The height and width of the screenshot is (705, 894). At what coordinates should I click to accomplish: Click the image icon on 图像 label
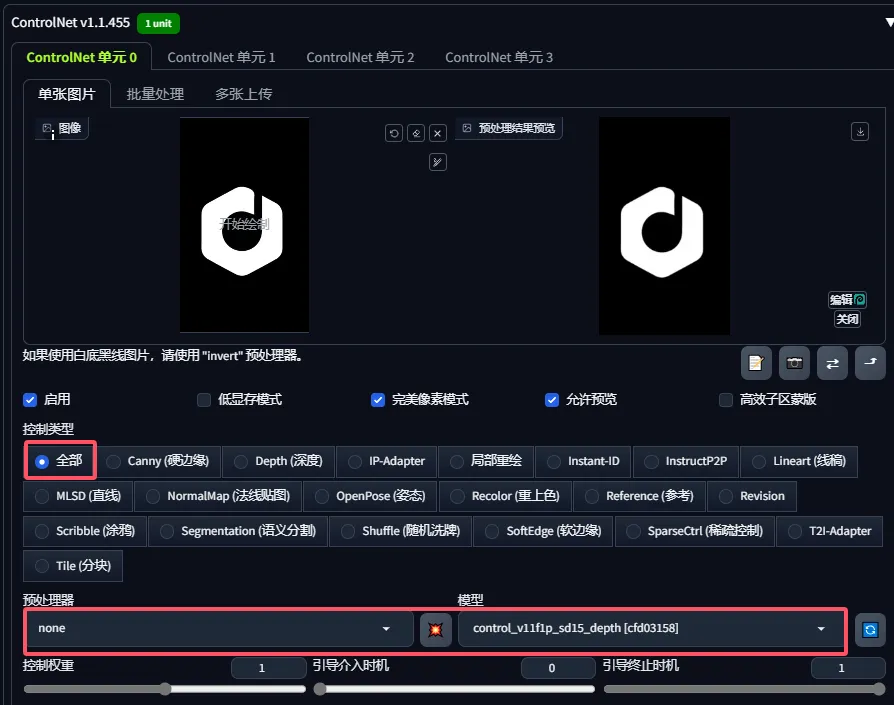47,128
